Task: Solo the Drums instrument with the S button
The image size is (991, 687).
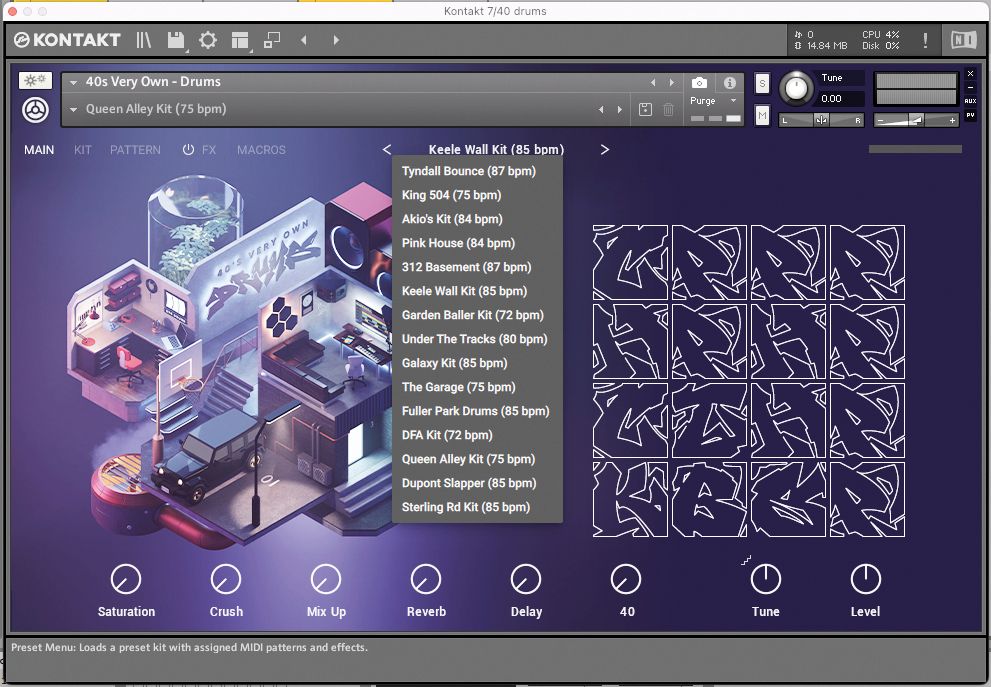Action: pyautogui.click(x=763, y=82)
